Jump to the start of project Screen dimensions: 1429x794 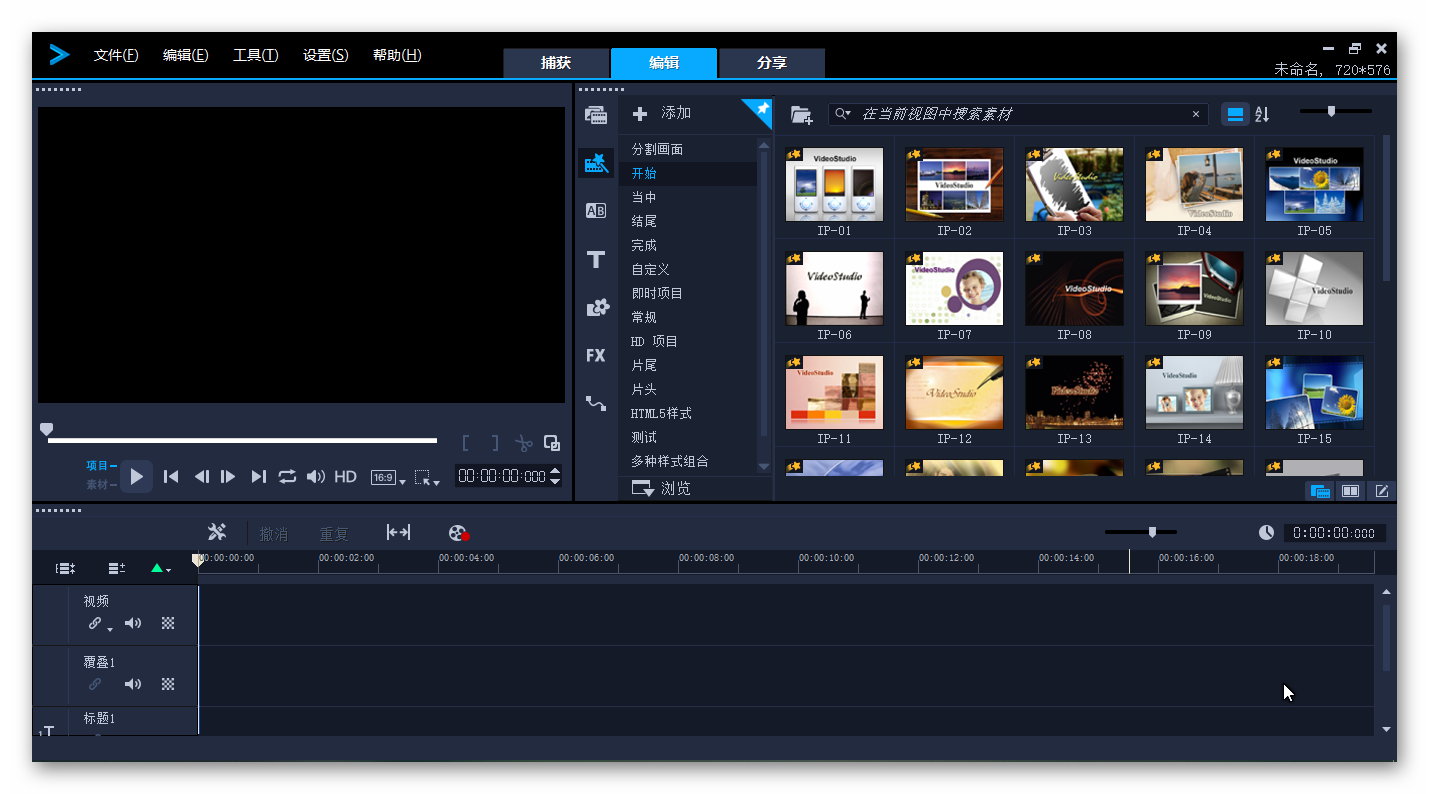(x=171, y=477)
